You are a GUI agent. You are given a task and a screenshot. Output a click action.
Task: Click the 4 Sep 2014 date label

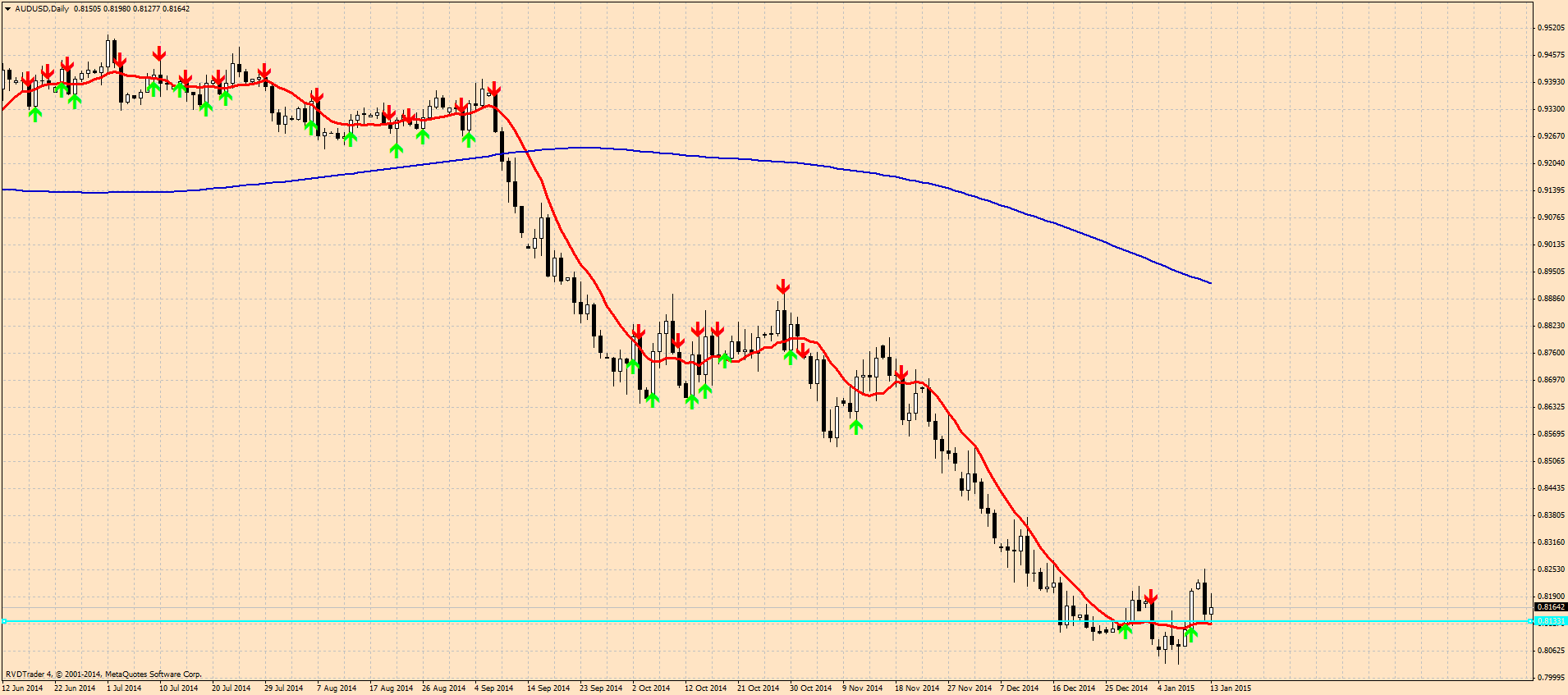(494, 688)
